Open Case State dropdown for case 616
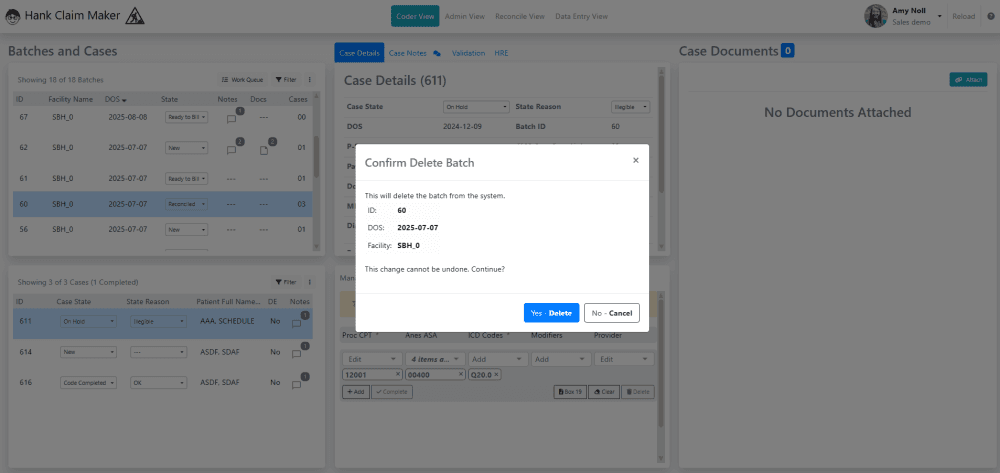 [89, 382]
